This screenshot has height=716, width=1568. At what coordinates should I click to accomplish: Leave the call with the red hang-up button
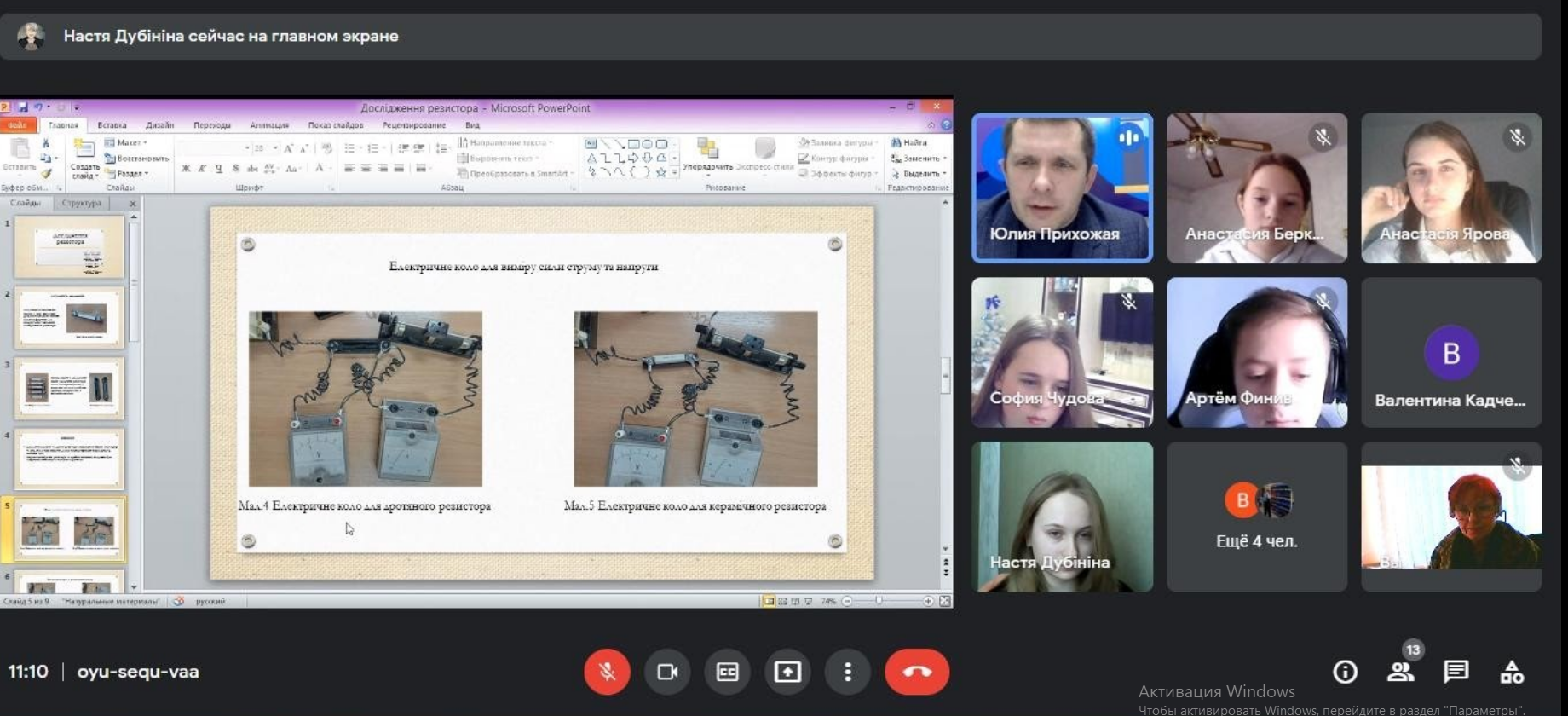point(917,672)
